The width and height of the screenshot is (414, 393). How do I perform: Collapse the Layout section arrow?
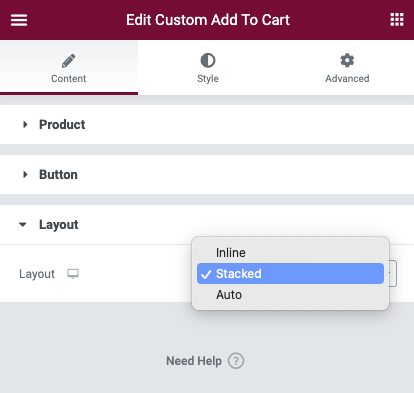tap(23, 225)
